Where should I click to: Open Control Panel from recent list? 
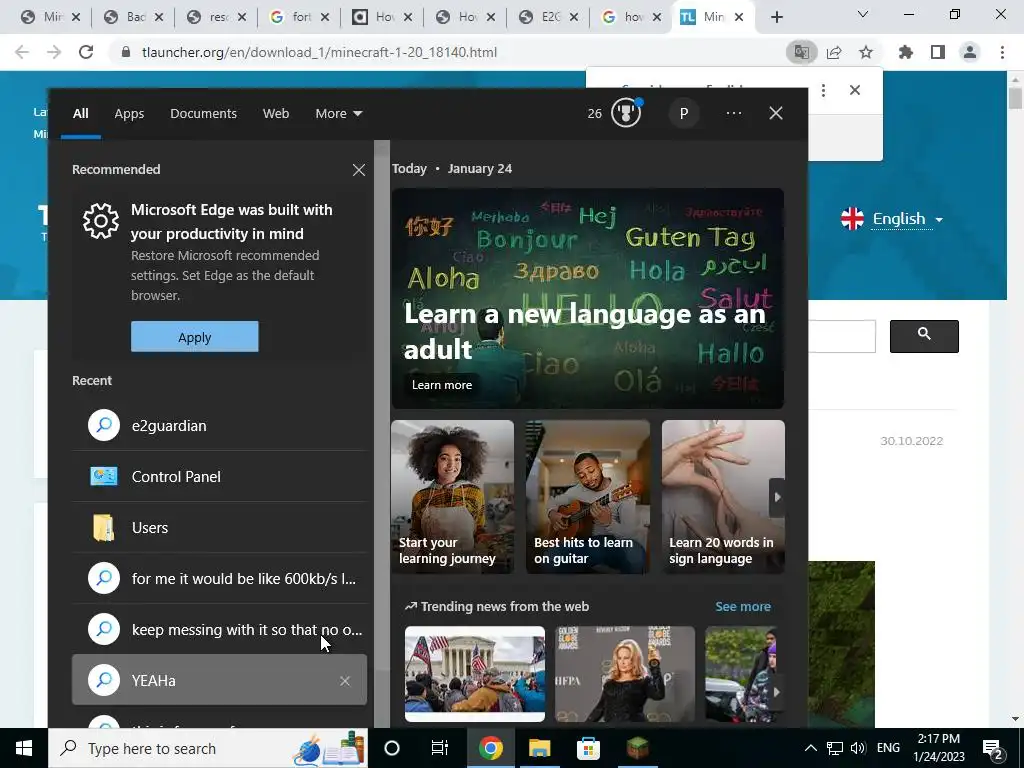[219, 477]
